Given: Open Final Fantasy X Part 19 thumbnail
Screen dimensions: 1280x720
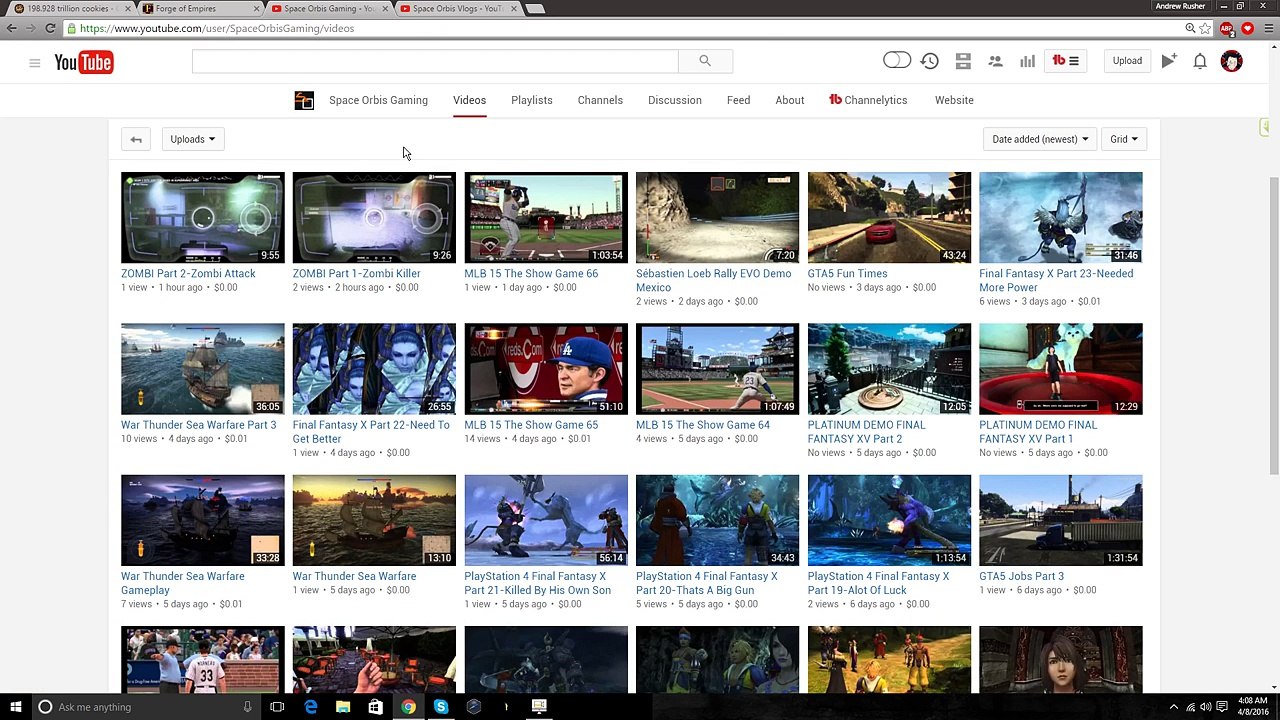Looking at the screenshot, I should [889, 520].
